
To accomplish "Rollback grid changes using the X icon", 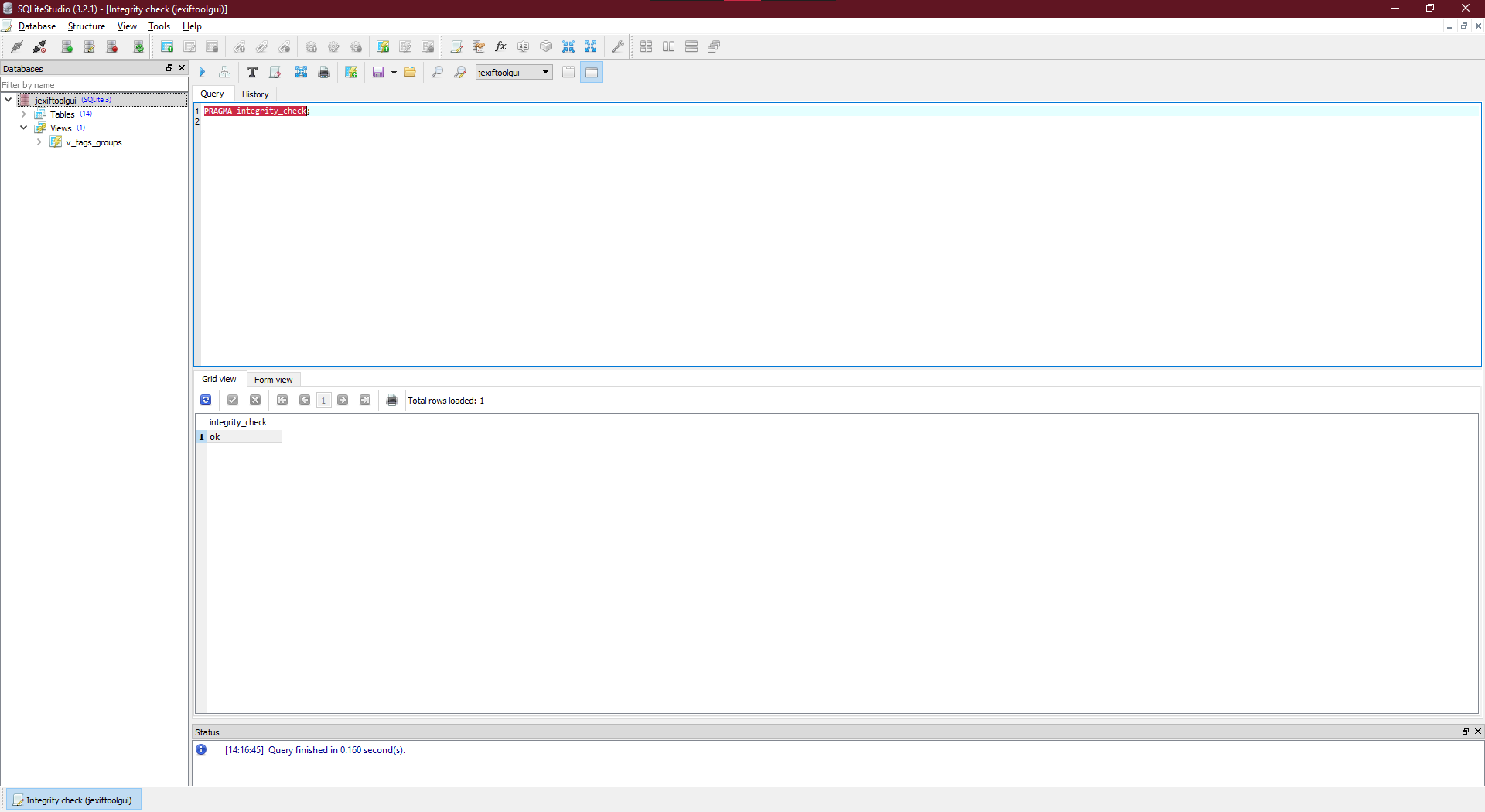I will pos(255,400).
